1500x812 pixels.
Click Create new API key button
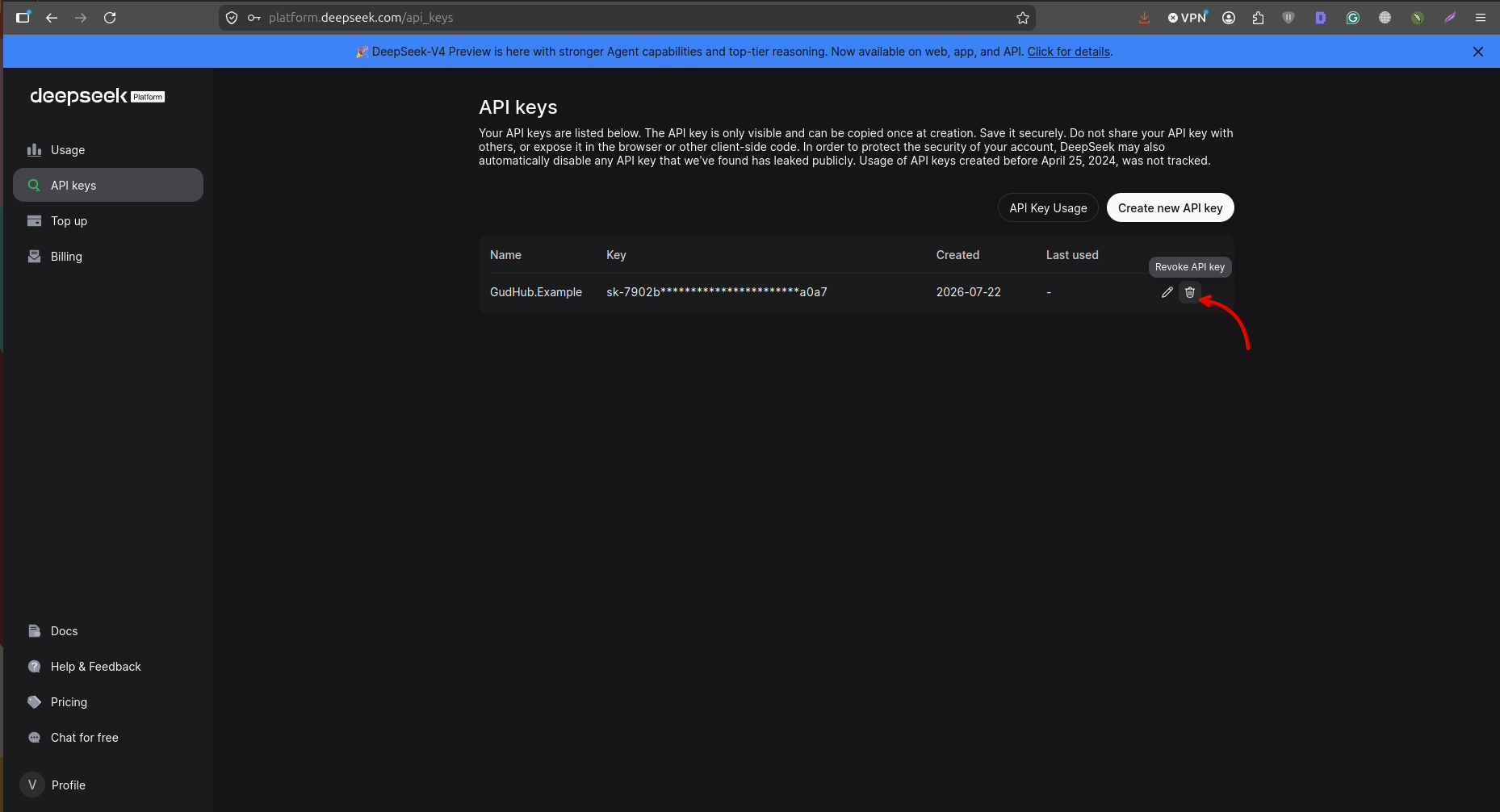click(x=1170, y=207)
